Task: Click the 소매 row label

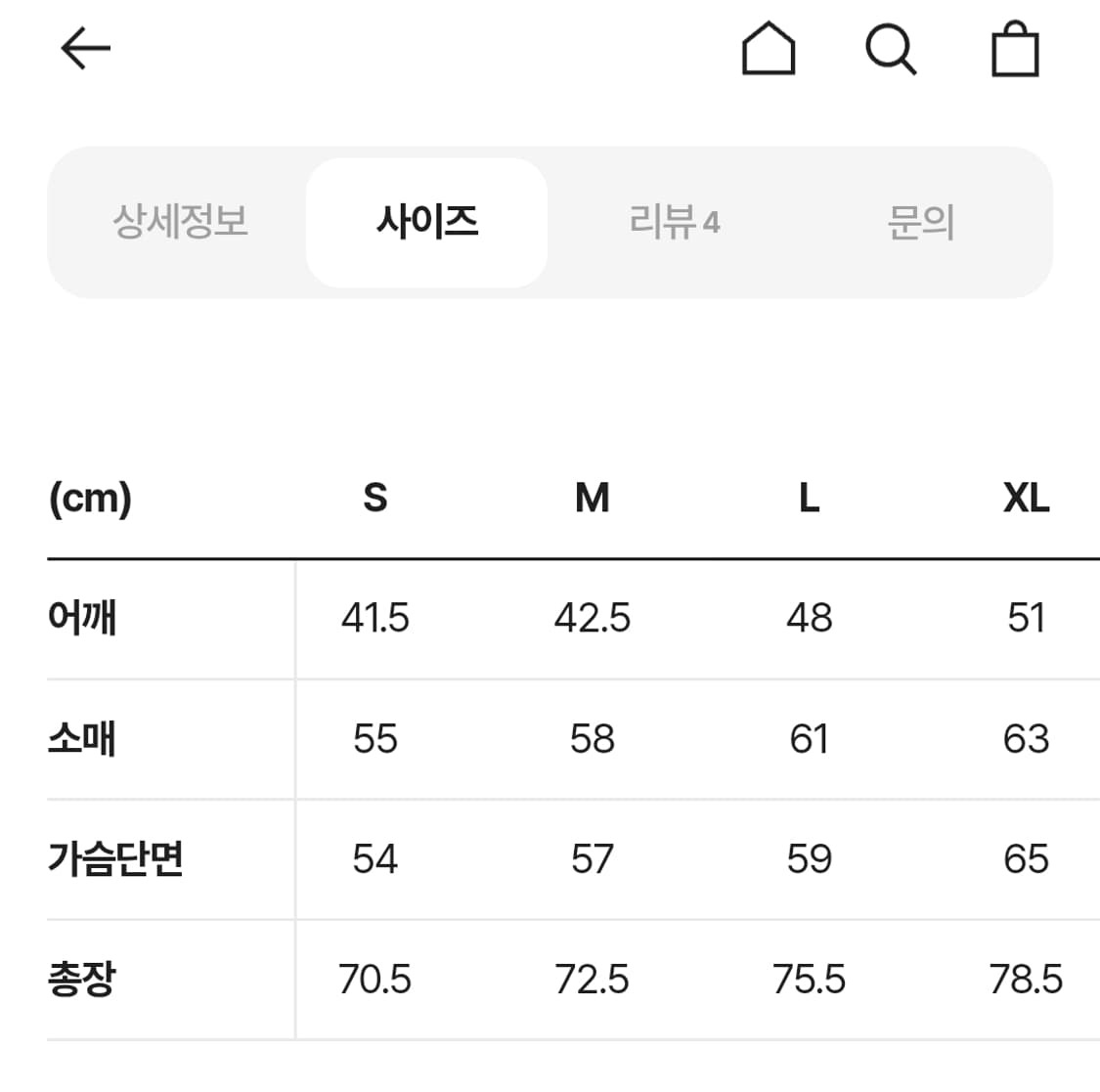Action: tap(82, 739)
